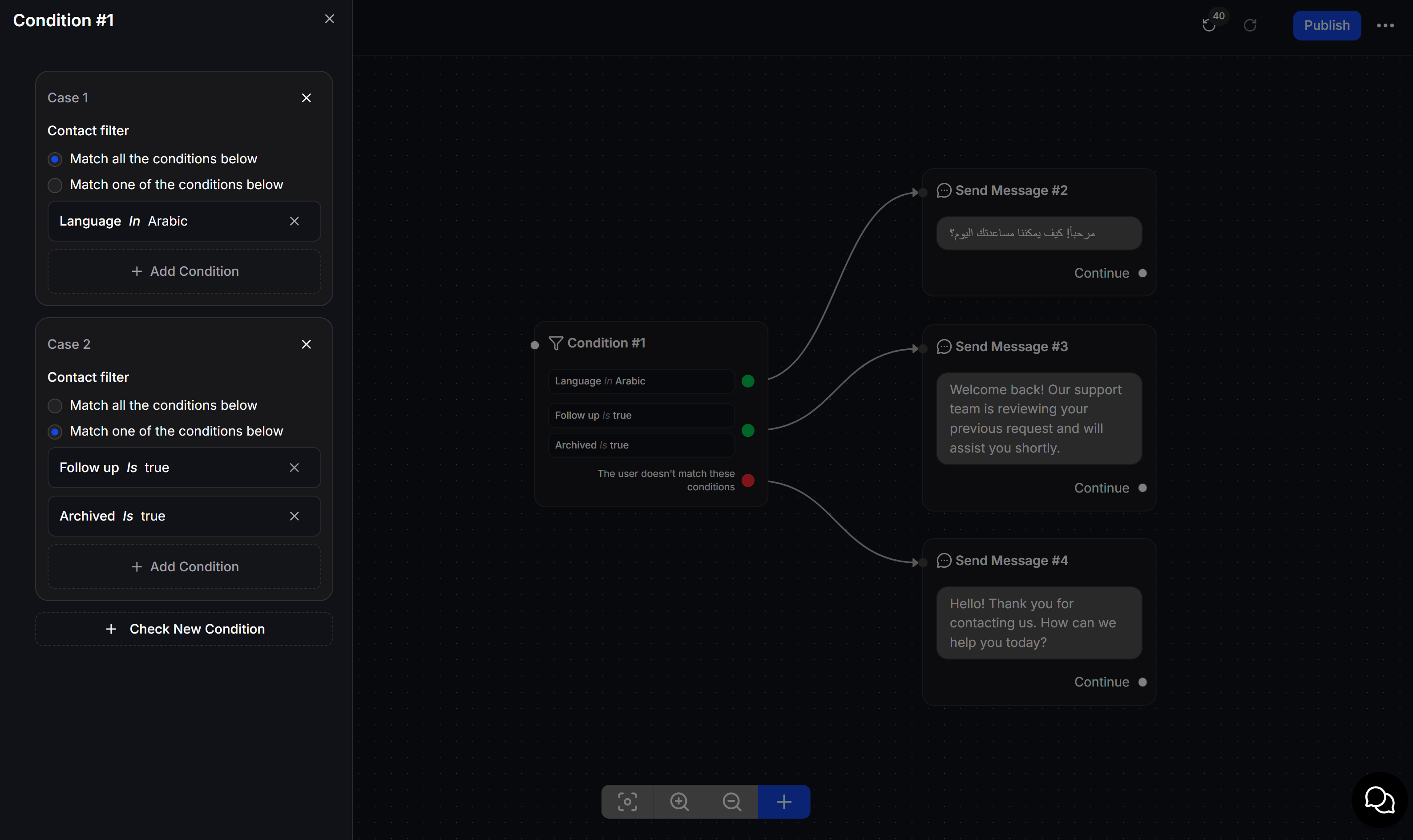Open the three-dots more options menu
Viewport: 1413px width, 840px height.
click(x=1385, y=25)
